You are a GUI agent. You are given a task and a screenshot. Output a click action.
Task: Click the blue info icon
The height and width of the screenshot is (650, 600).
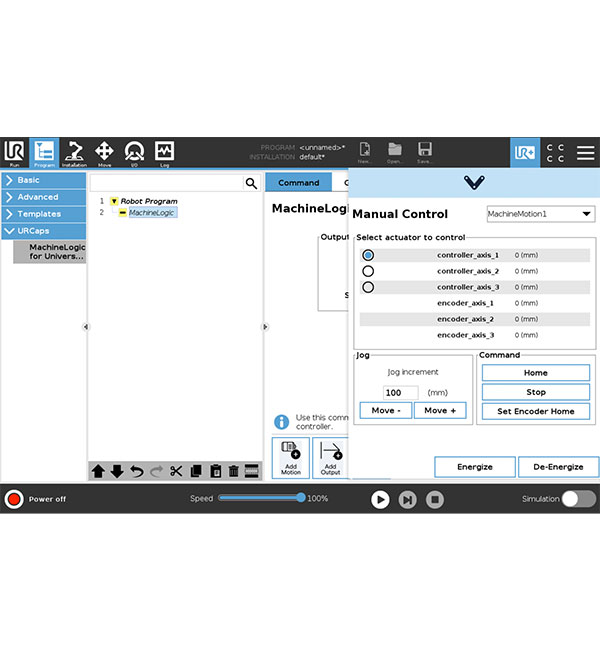[282, 422]
